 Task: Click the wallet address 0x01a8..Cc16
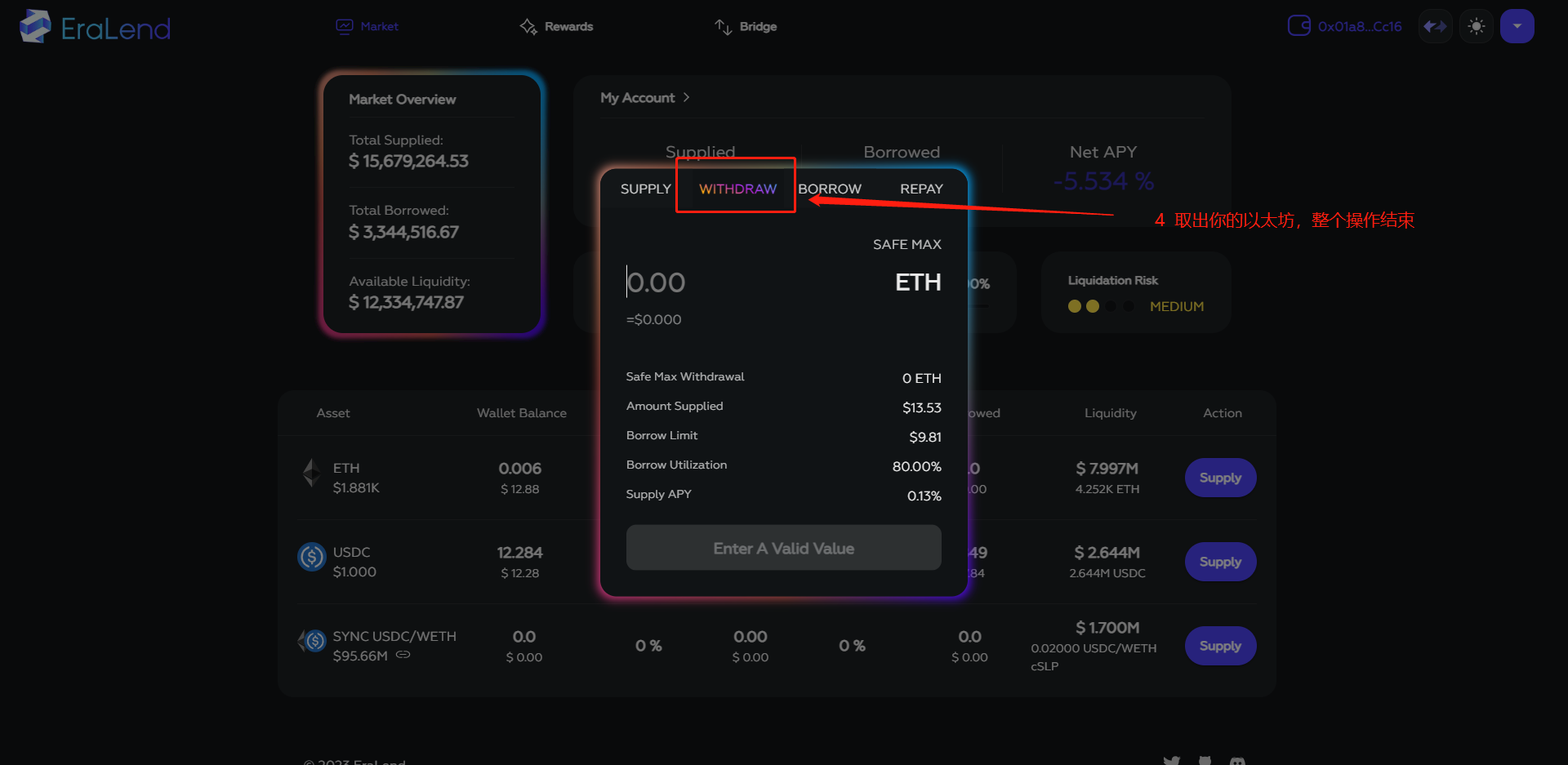point(1359,25)
